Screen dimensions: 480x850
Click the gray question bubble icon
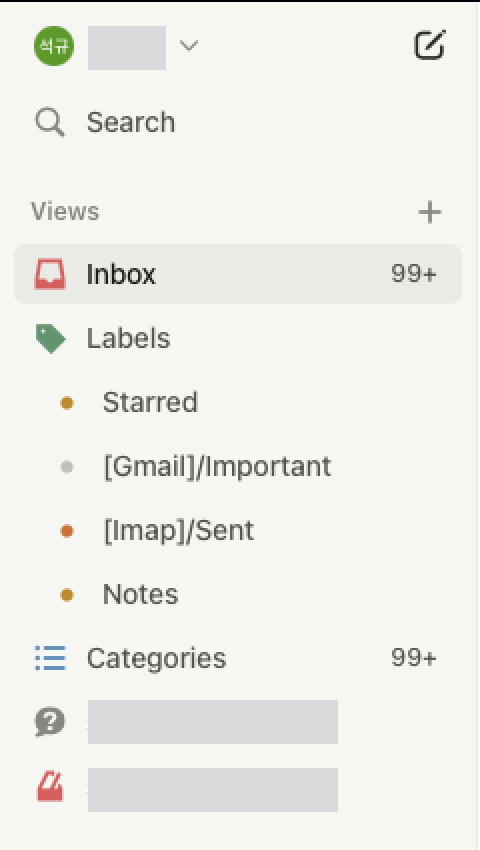tap(50, 723)
